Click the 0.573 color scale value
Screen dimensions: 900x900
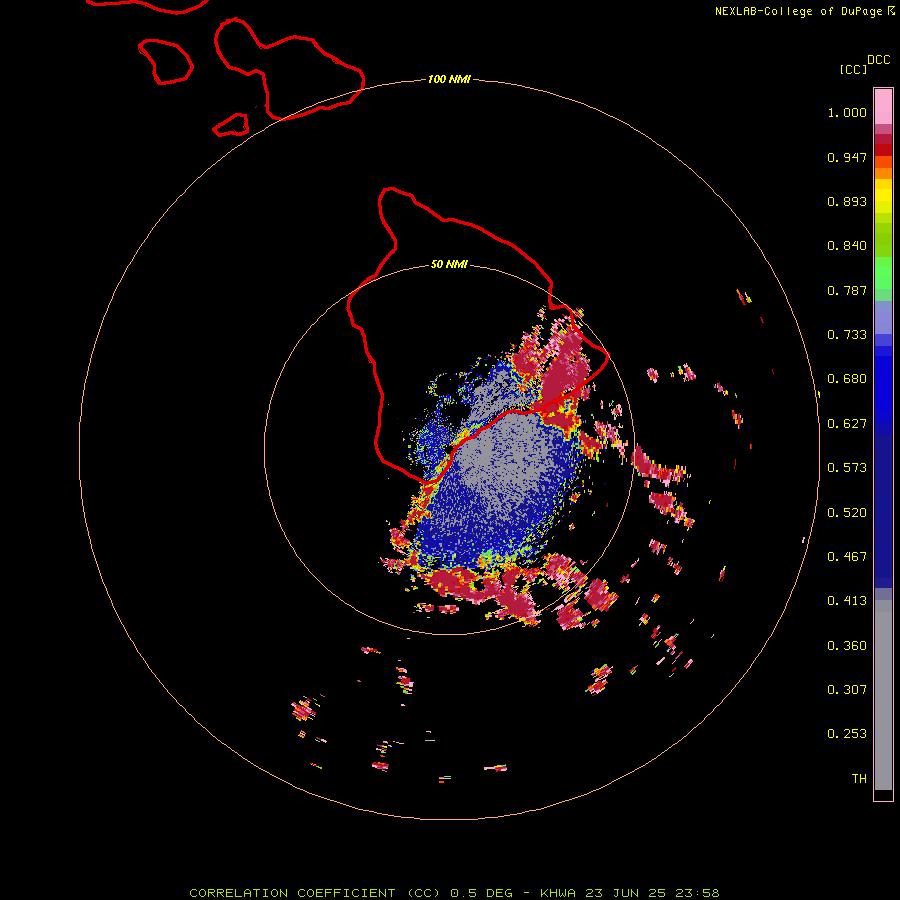847,468
